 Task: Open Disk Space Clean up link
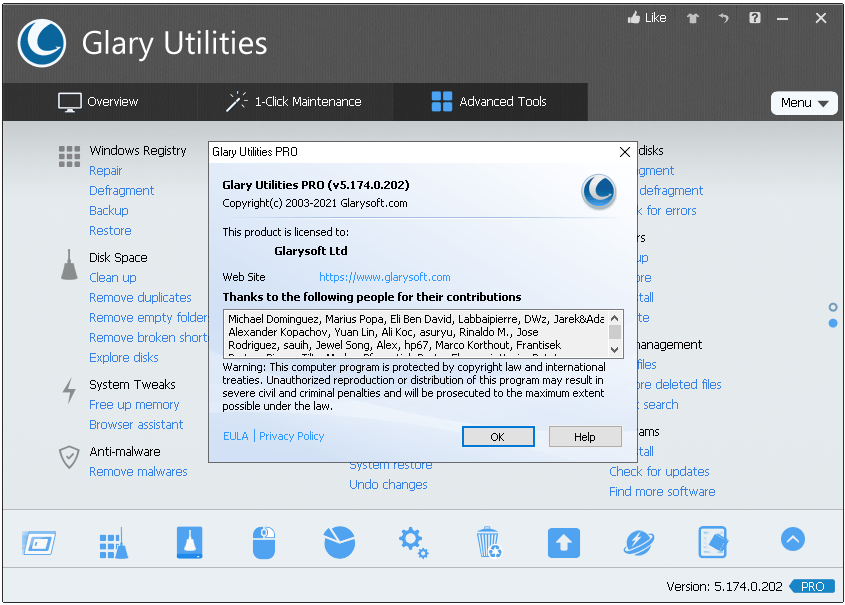tap(113, 277)
